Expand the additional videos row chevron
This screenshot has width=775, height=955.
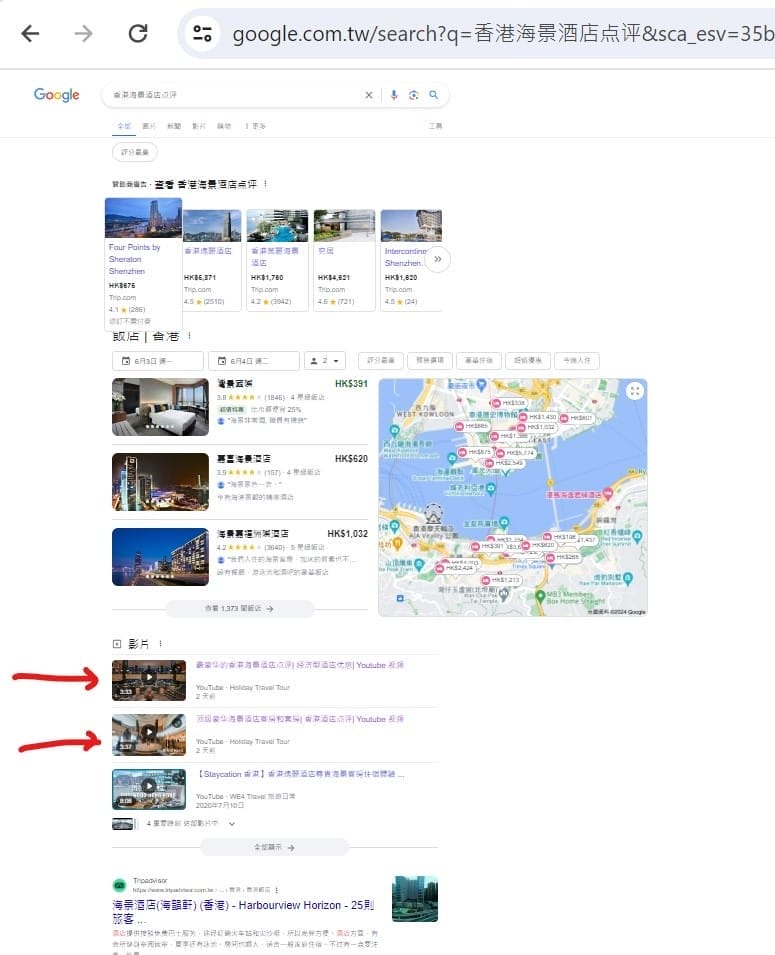232,824
